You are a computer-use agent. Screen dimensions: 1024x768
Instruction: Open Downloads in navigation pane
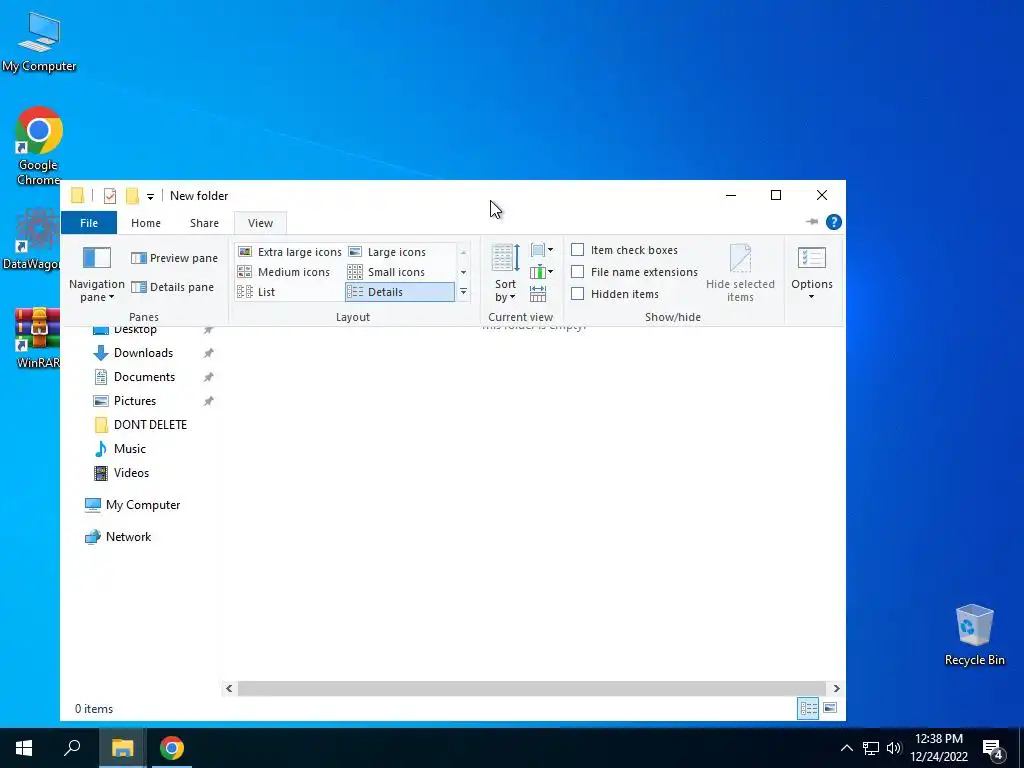pyautogui.click(x=144, y=353)
